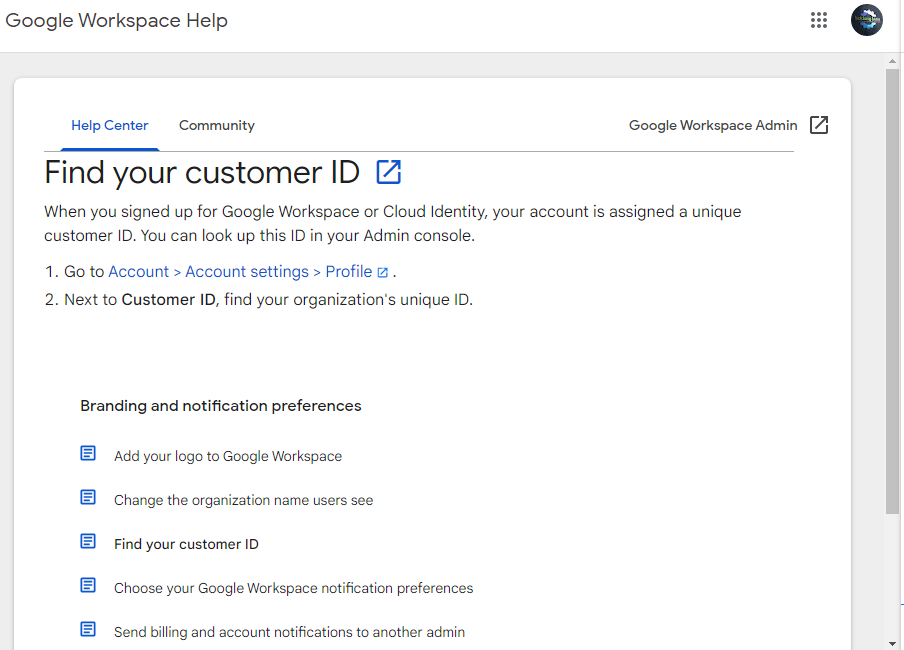The image size is (904, 650).
Task: Select the Find your customer ID list entry
Action: (x=186, y=544)
